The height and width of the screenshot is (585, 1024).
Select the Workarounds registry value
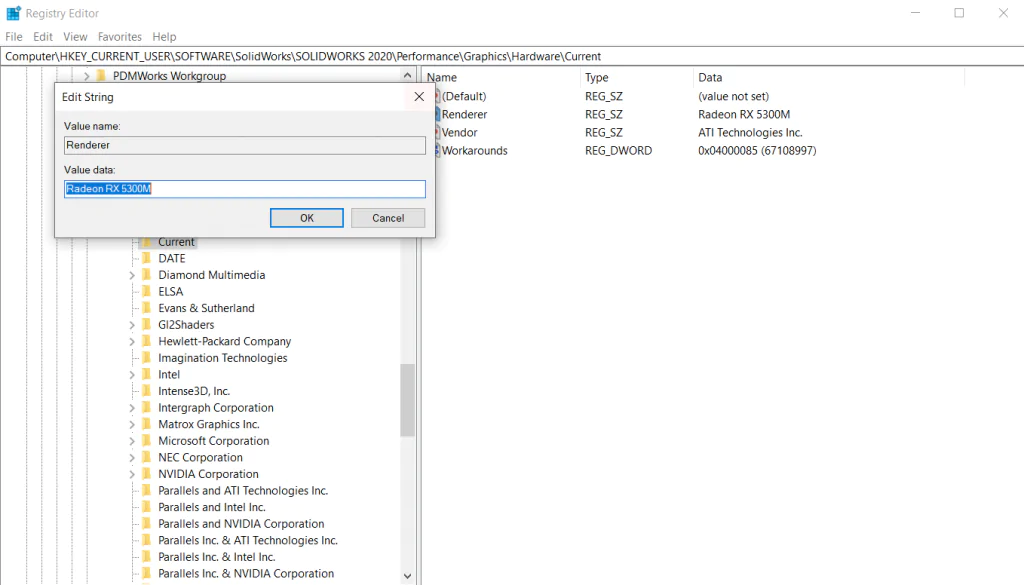(x=474, y=151)
